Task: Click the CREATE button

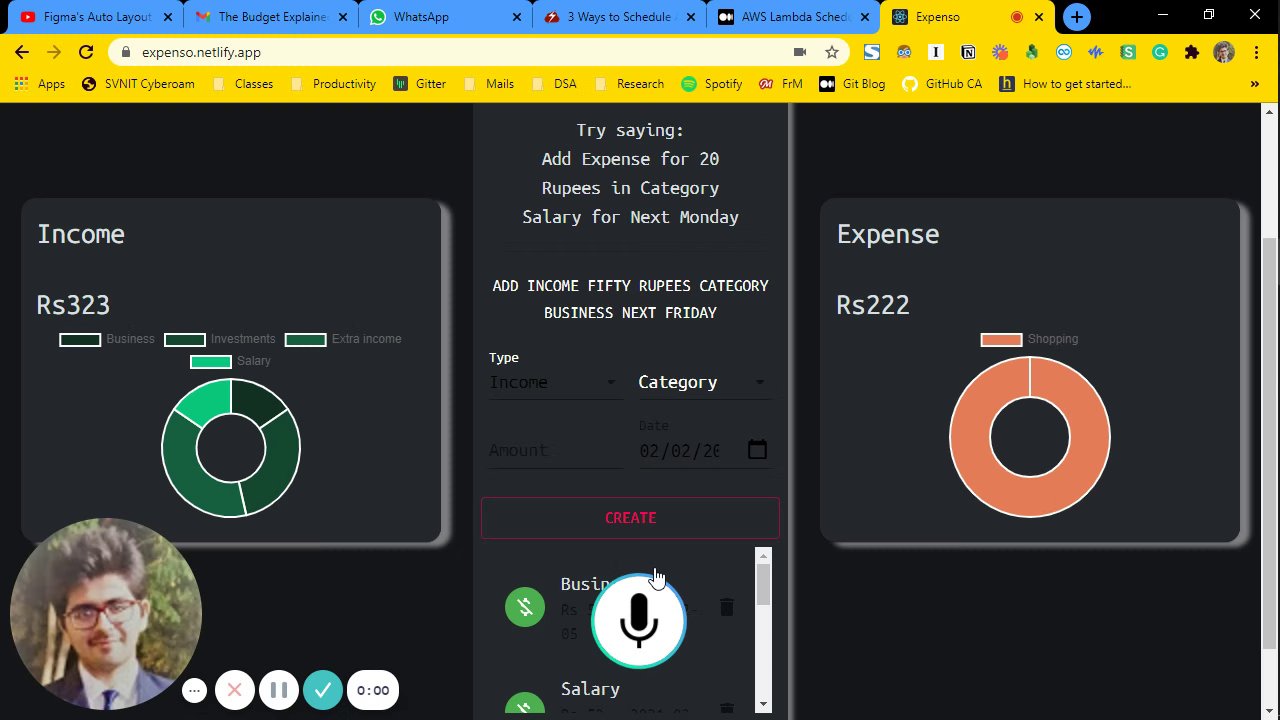Action: [x=630, y=518]
